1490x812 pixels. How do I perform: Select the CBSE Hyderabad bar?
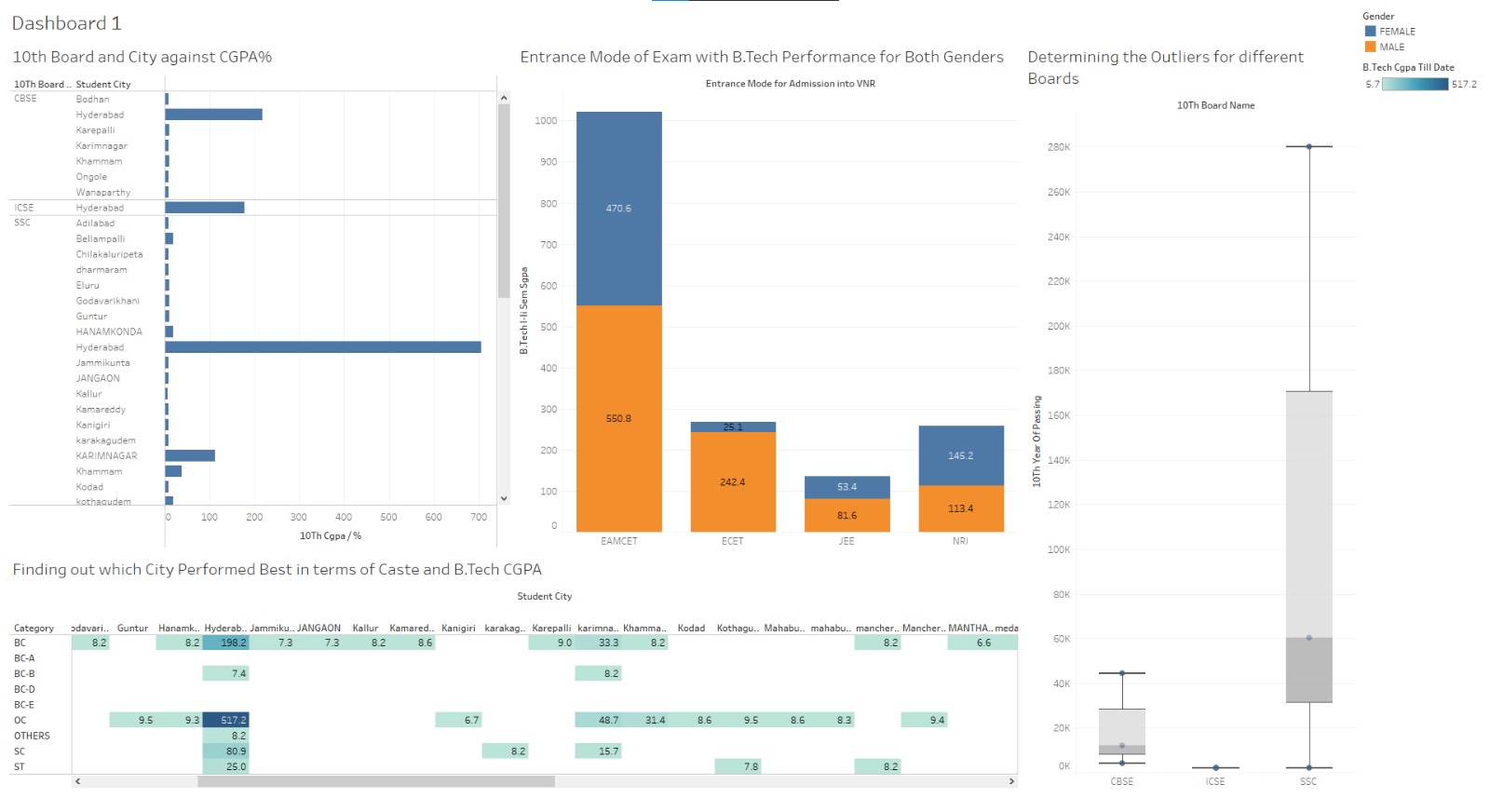pos(213,115)
